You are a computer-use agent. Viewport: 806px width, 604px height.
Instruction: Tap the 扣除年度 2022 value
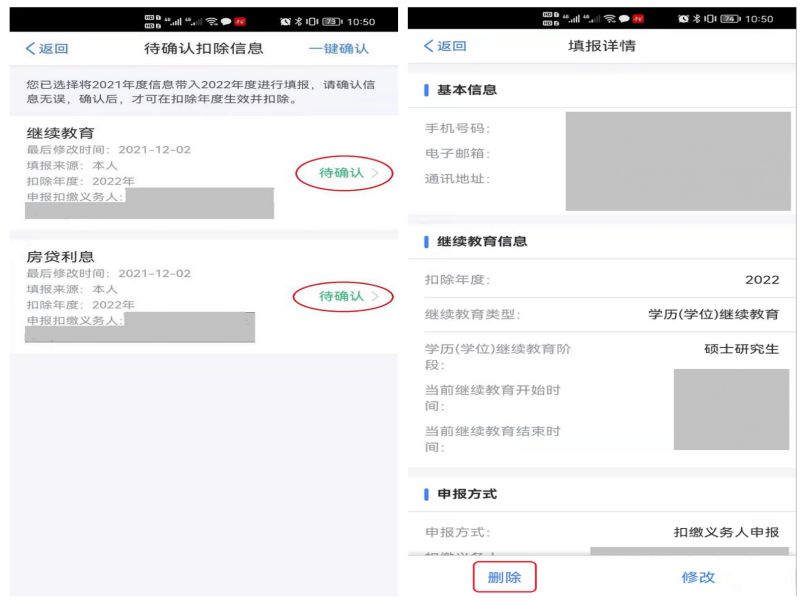pyautogui.click(x=762, y=280)
